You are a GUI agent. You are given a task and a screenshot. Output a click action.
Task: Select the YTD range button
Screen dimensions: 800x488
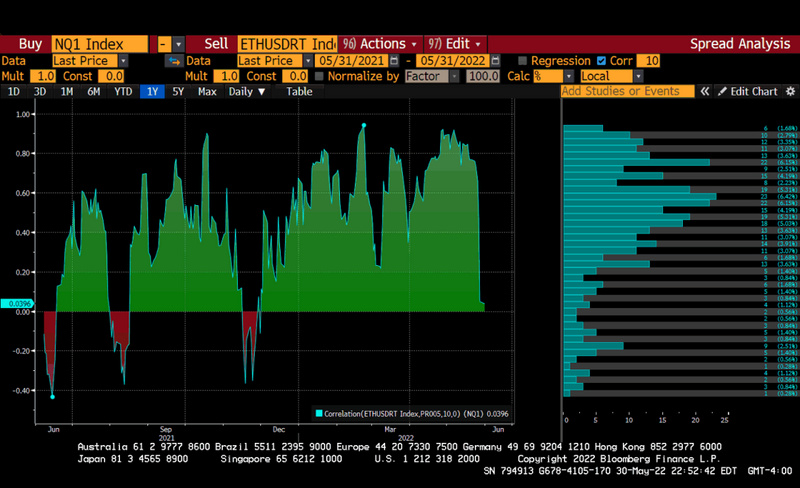[123, 91]
